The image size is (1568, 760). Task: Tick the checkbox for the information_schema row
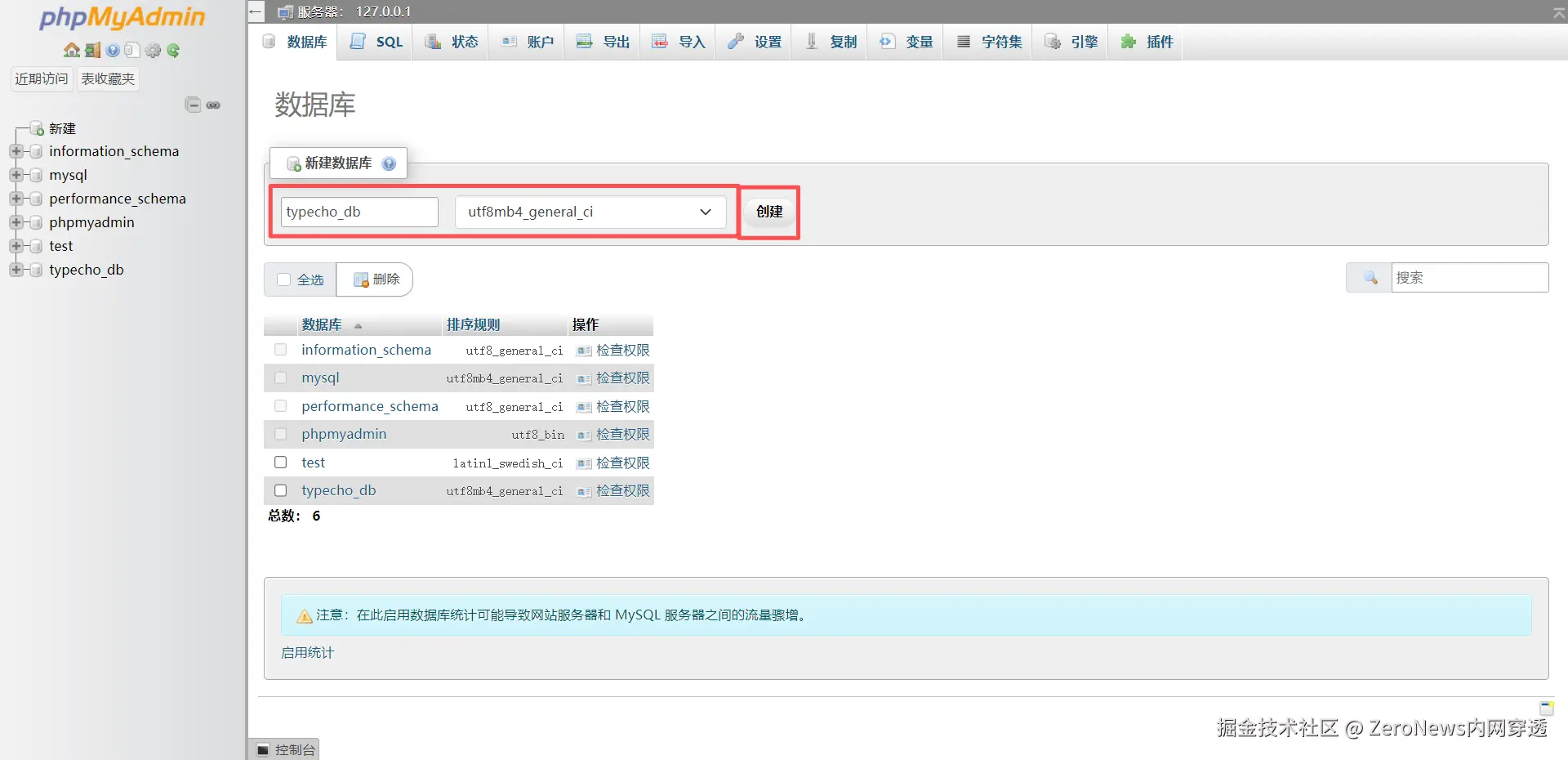point(281,350)
